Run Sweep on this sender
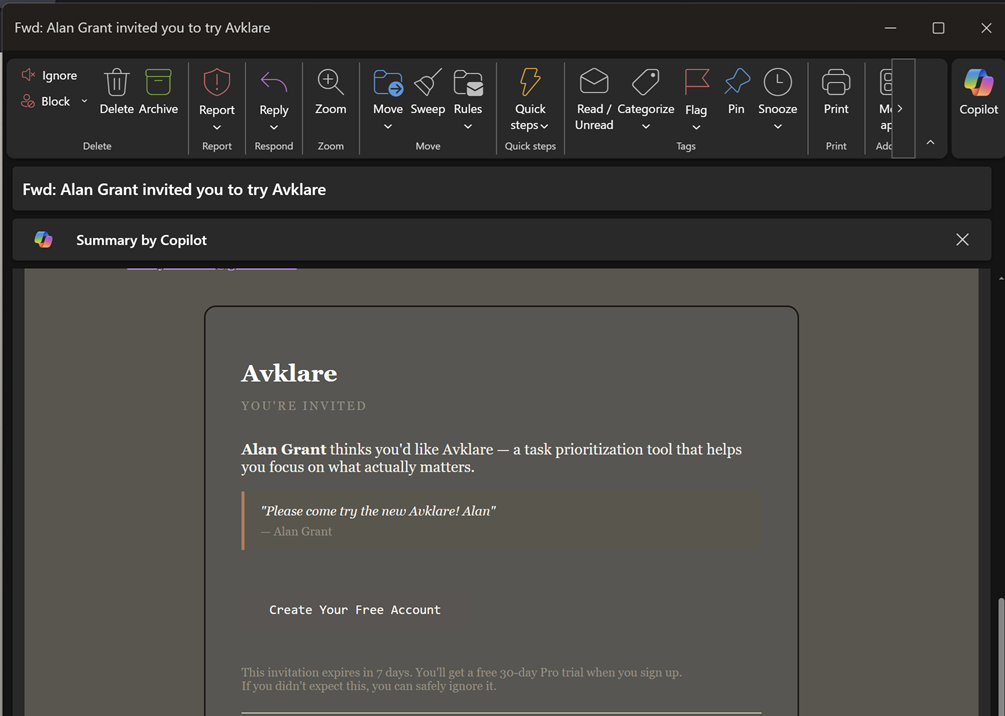 click(428, 92)
